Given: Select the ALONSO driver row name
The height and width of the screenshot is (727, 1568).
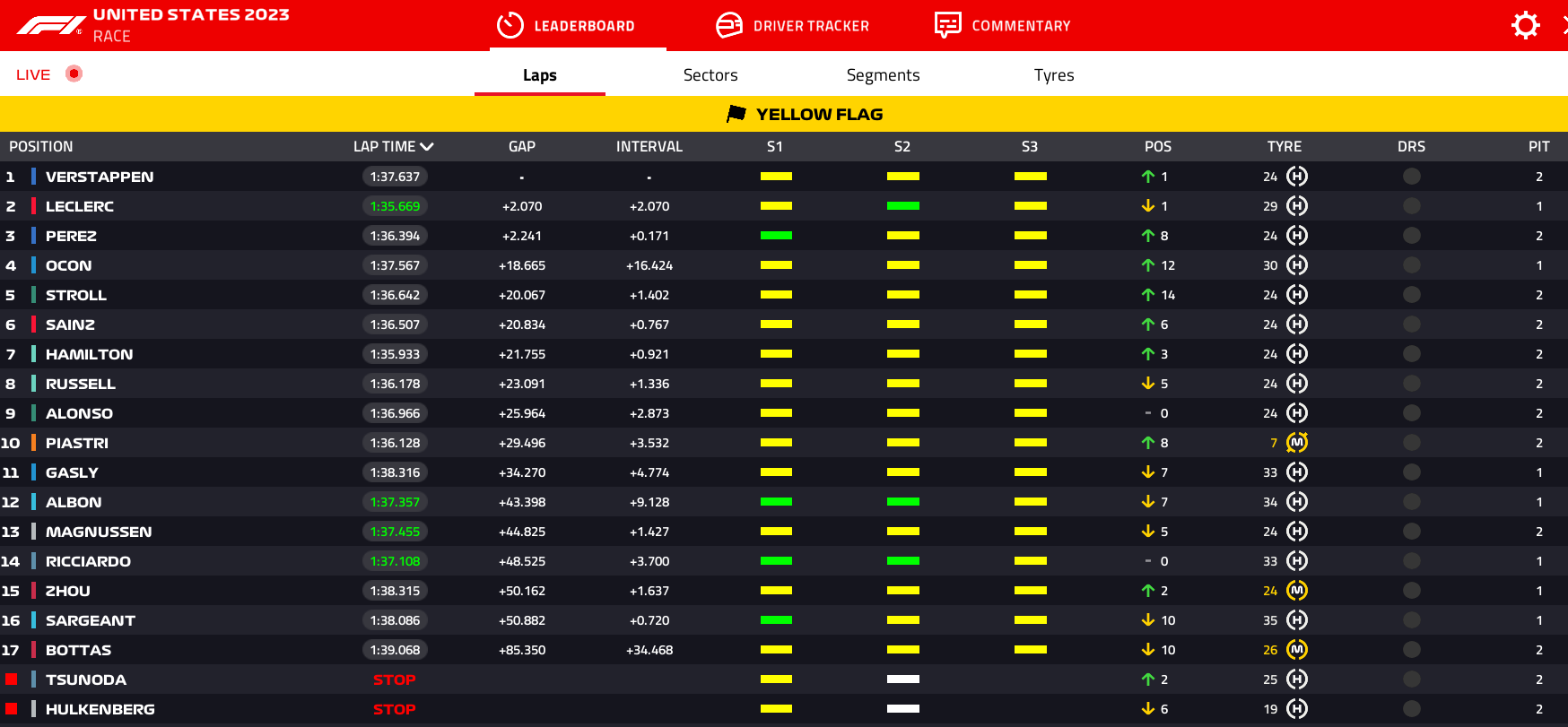Looking at the screenshot, I should (x=80, y=414).
